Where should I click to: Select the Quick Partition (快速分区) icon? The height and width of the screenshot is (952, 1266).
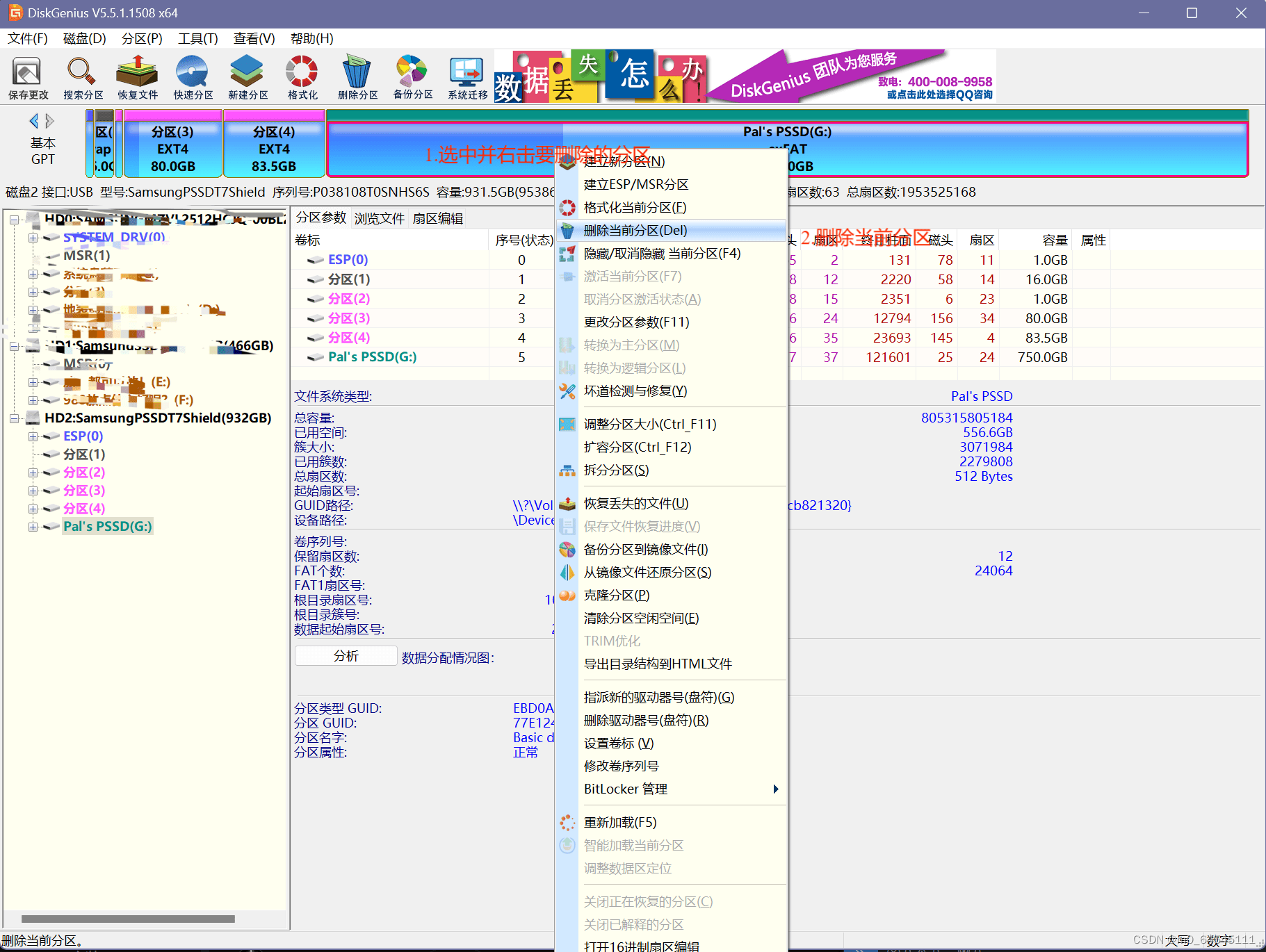click(x=193, y=79)
